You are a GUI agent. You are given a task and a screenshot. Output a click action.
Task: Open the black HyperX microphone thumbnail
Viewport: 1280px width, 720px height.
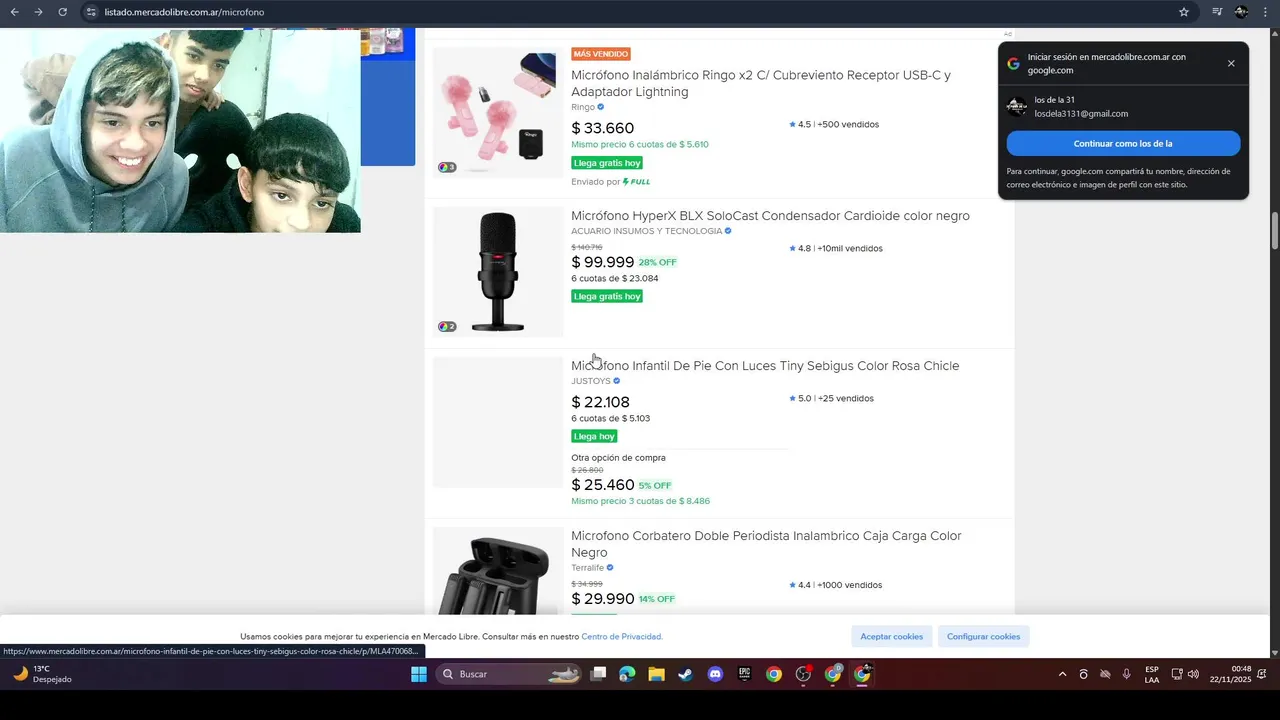pyautogui.click(x=497, y=272)
